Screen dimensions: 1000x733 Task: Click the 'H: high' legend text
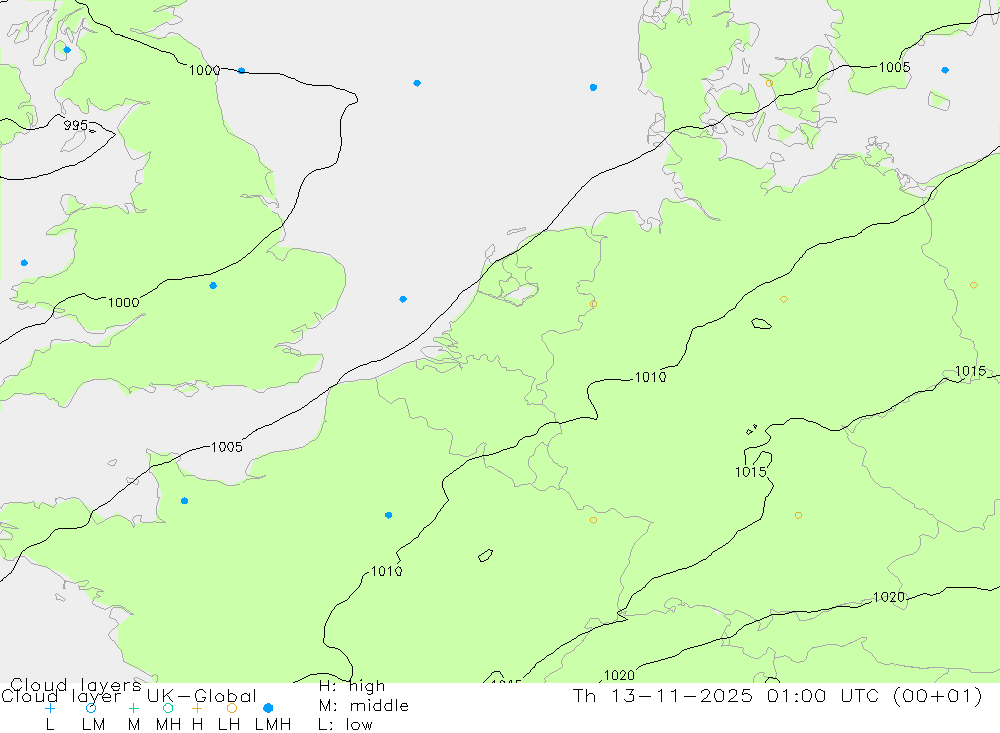click(352, 686)
